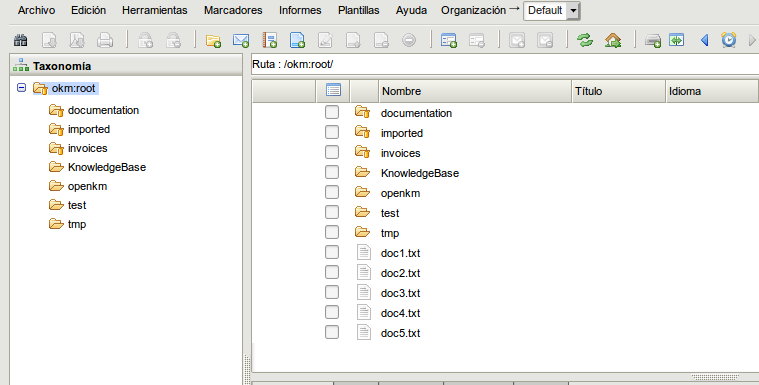Tick the checkbox for the invoices folder
The width and height of the screenshot is (759, 385).
[x=332, y=152]
